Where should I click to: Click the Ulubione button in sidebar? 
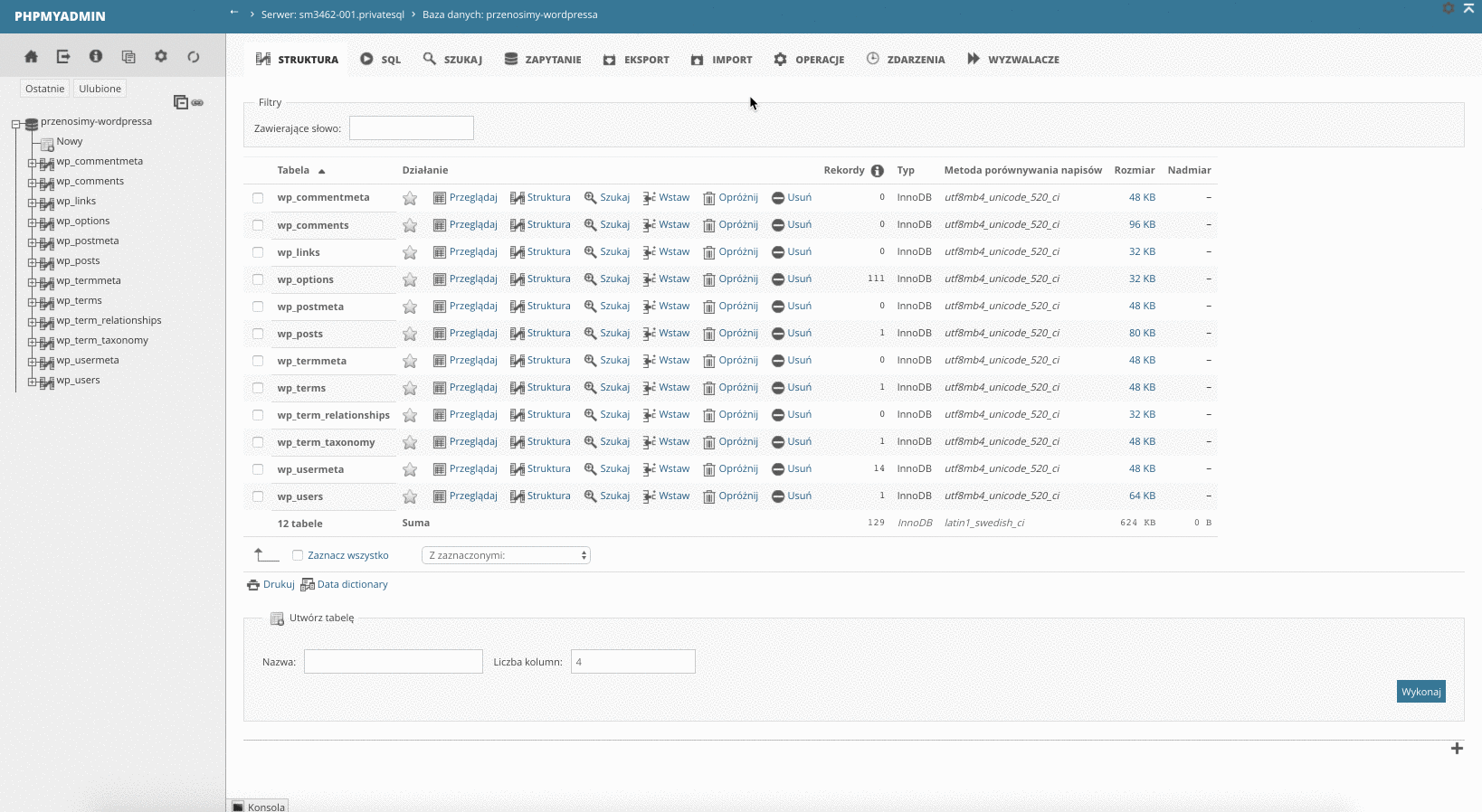100,89
